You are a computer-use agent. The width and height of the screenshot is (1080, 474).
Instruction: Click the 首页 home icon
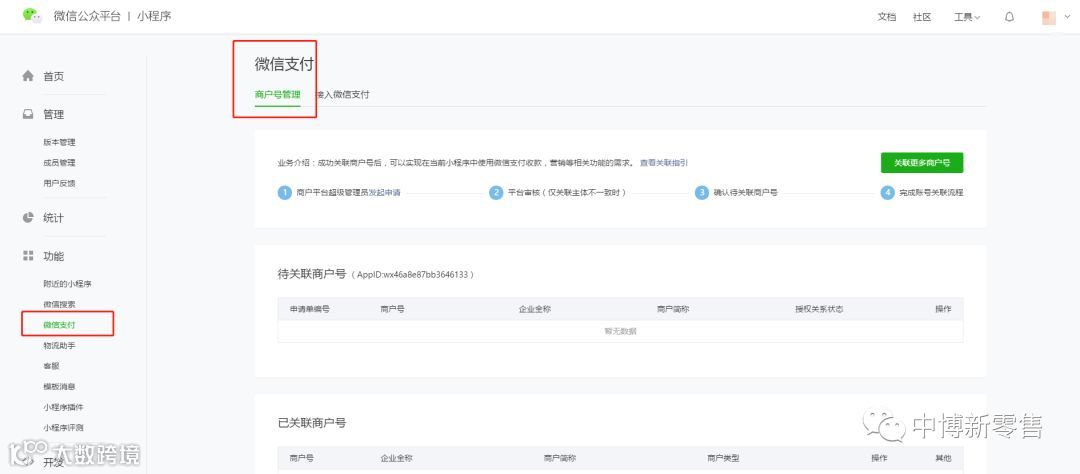pyautogui.click(x=28, y=76)
